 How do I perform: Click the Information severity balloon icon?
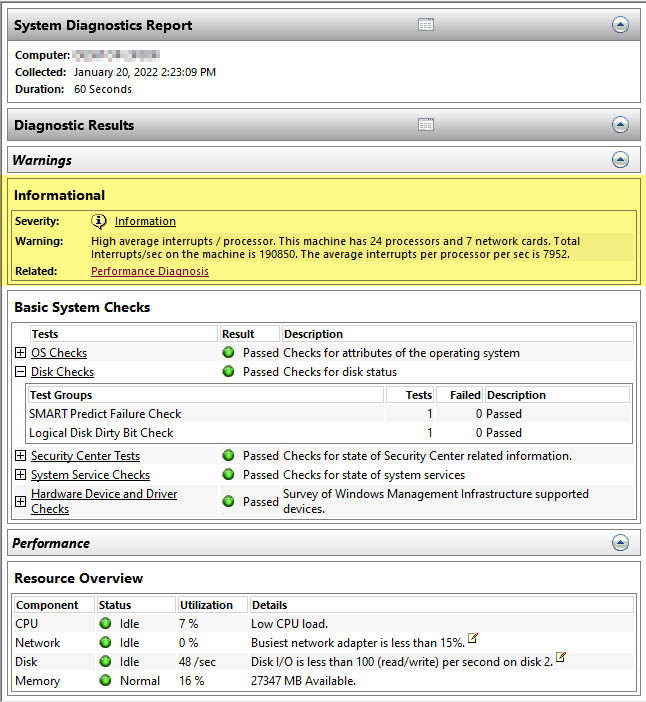click(98, 221)
